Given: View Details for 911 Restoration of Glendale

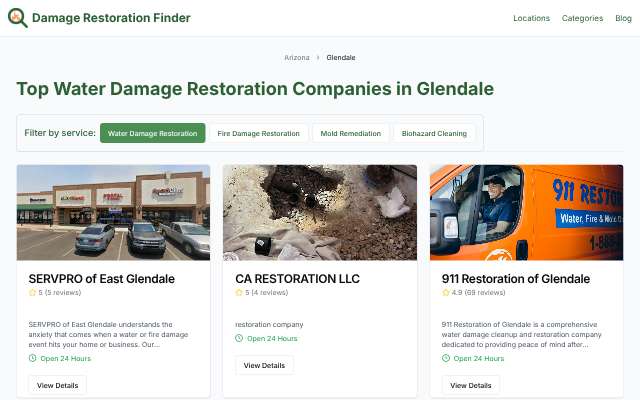Looking at the screenshot, I should [471, 385].
